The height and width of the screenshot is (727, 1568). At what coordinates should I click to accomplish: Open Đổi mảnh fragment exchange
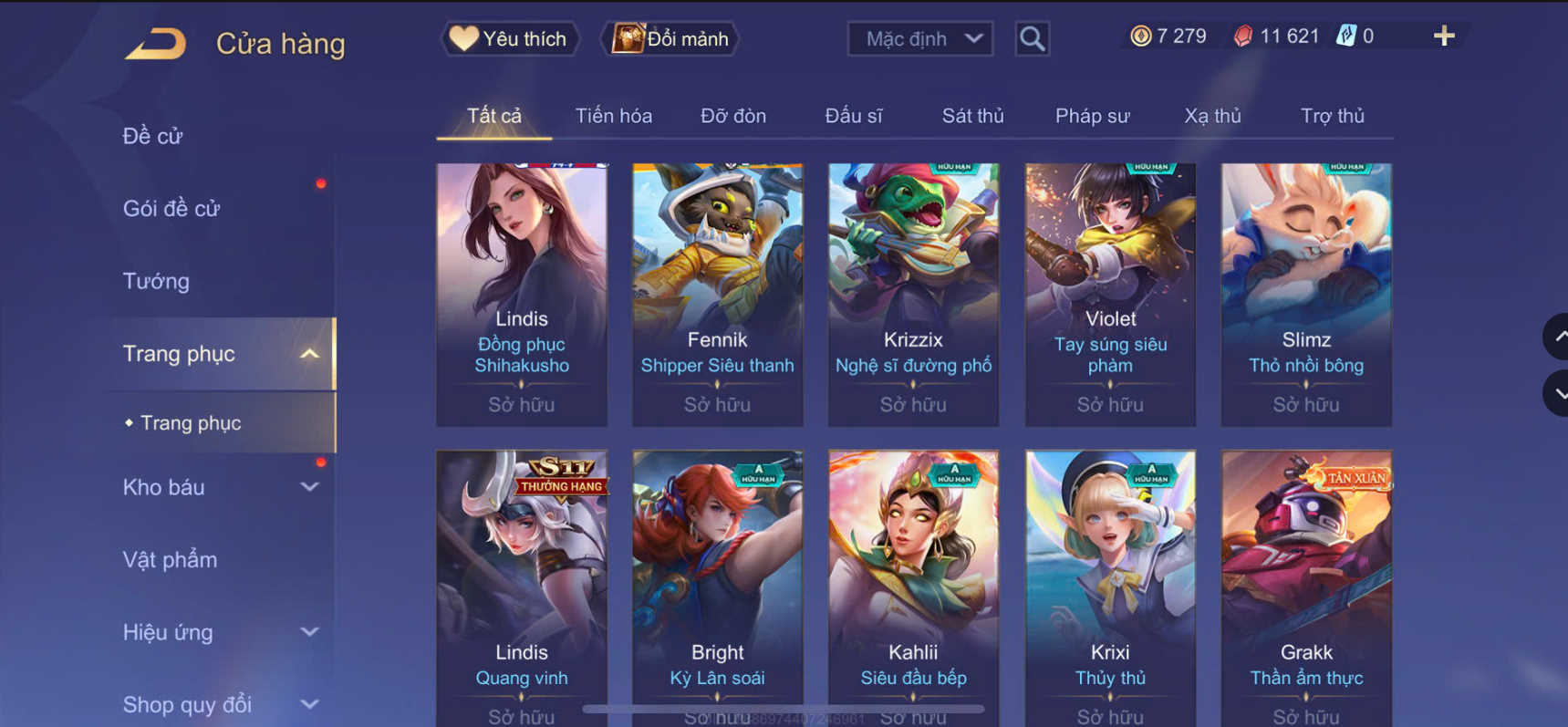[x=670, y=38]
